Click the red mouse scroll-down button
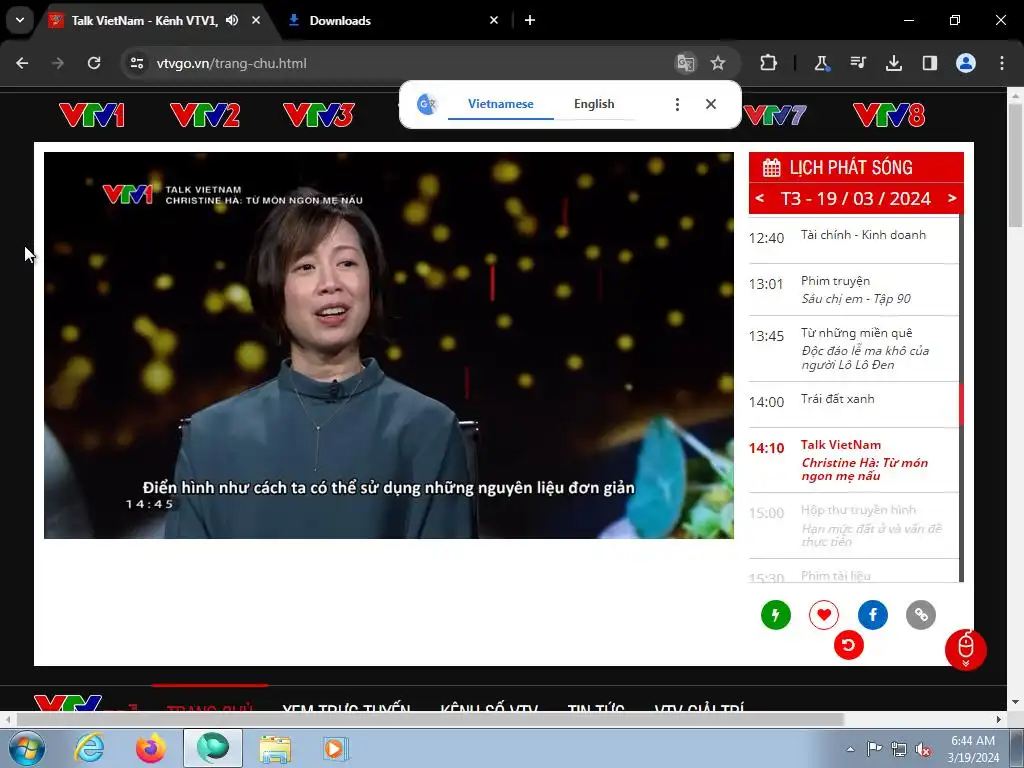Screen dimensions: 1024x768 [x=965, y=650]
